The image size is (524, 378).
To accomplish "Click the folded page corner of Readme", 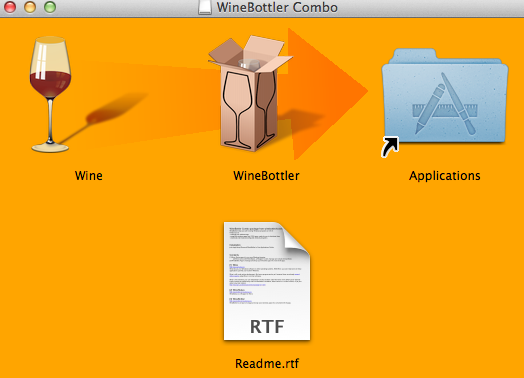I will pyautogui.click(x=296, y=239).
